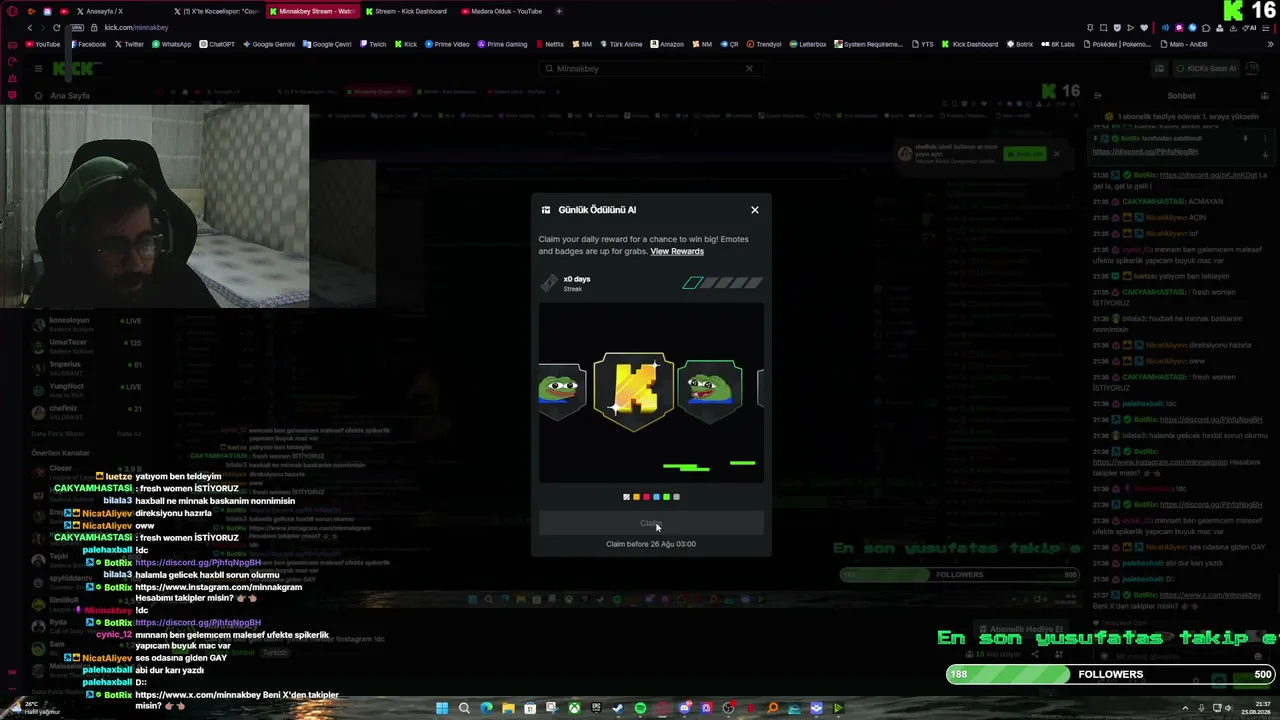Click the Minnakbey search box

click(x=650, y=68)
